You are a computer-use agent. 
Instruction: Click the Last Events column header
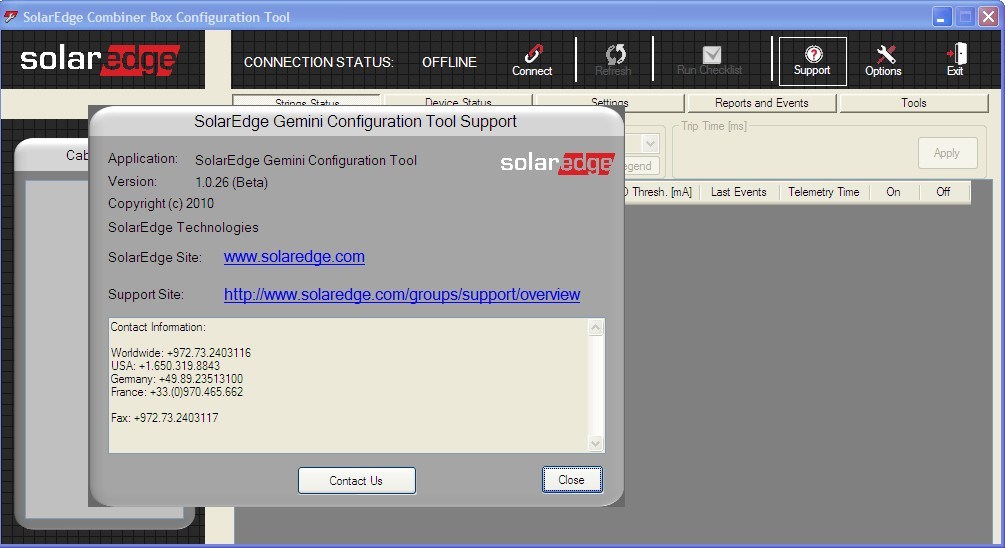[738, 192]
